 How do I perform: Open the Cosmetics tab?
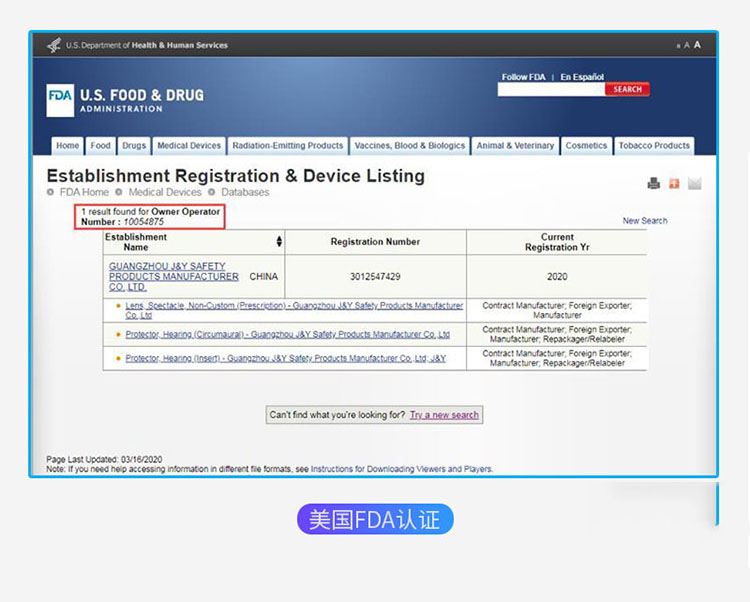click(586, 146)
